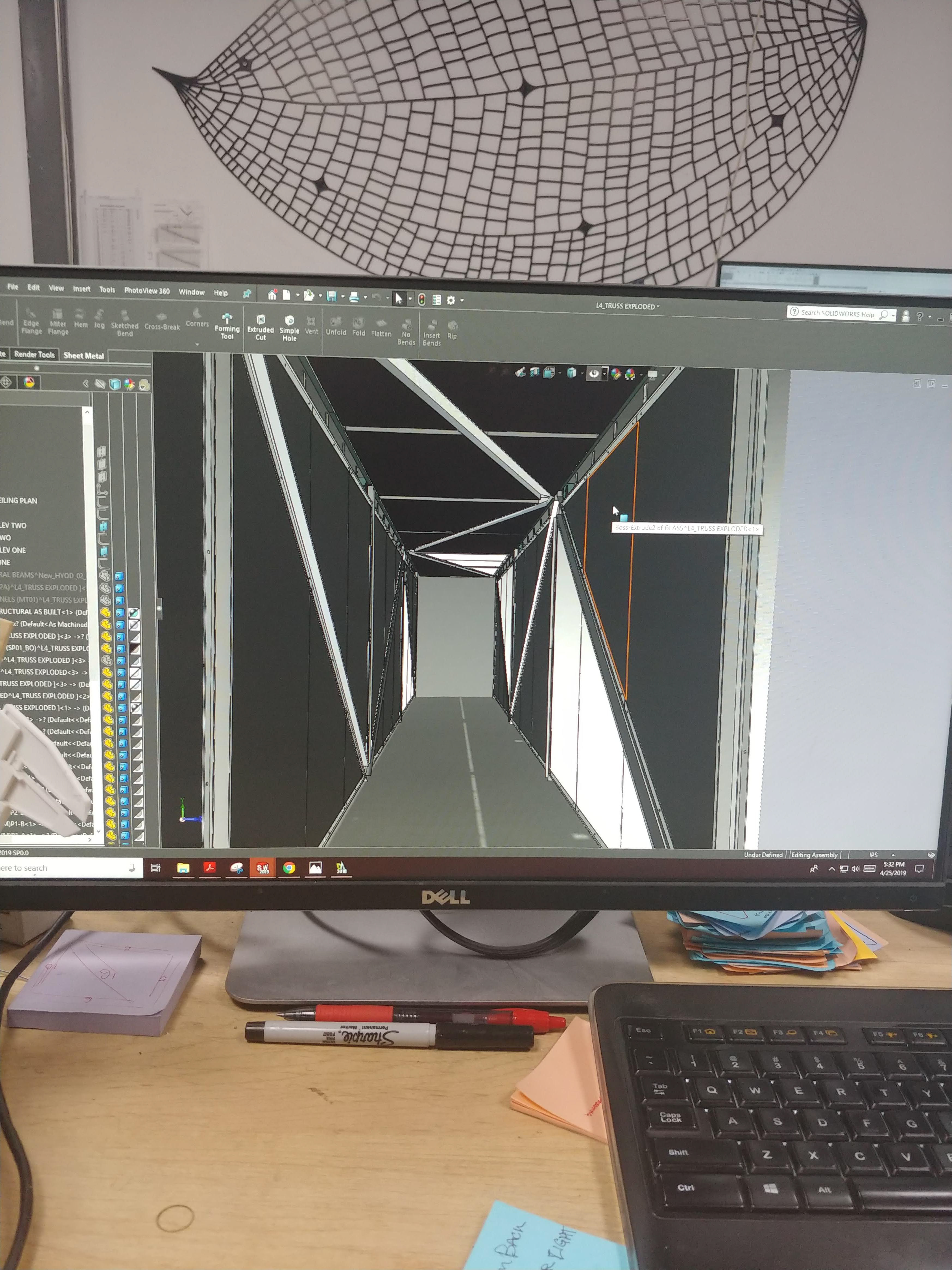952x1270 pixels.
Task: Click the Hem tool
Action: (81, 319)
